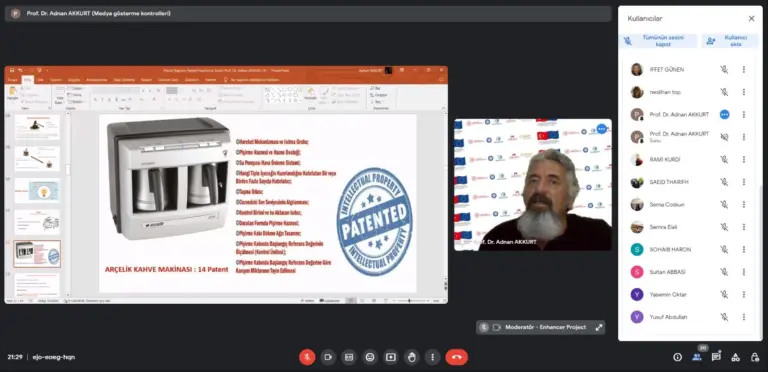This screenshot has height=372, width=768.
Task: Open more options for Semra Elail
Action: click(744, 227)
